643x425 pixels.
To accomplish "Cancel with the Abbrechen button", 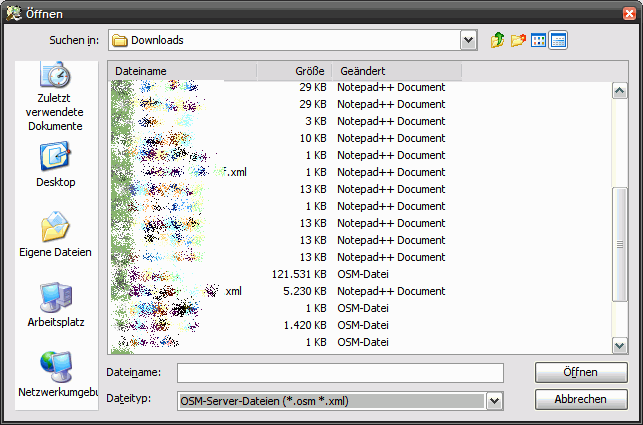I will 581,399.
